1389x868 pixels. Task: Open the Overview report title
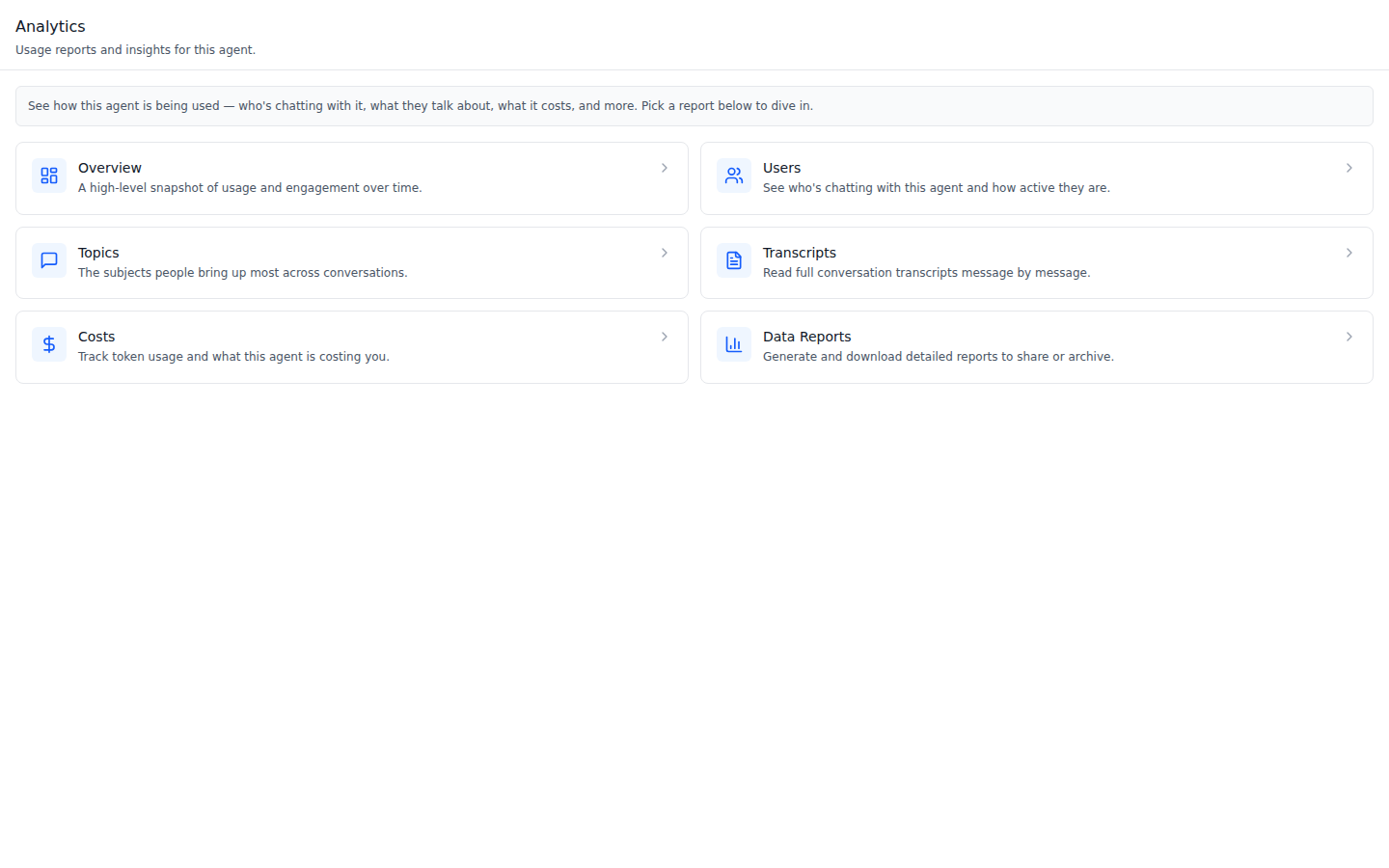point(110,168)
